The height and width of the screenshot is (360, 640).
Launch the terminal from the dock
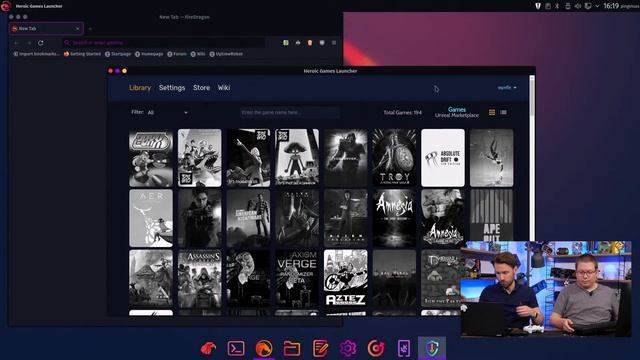click(x=236, y=348)
